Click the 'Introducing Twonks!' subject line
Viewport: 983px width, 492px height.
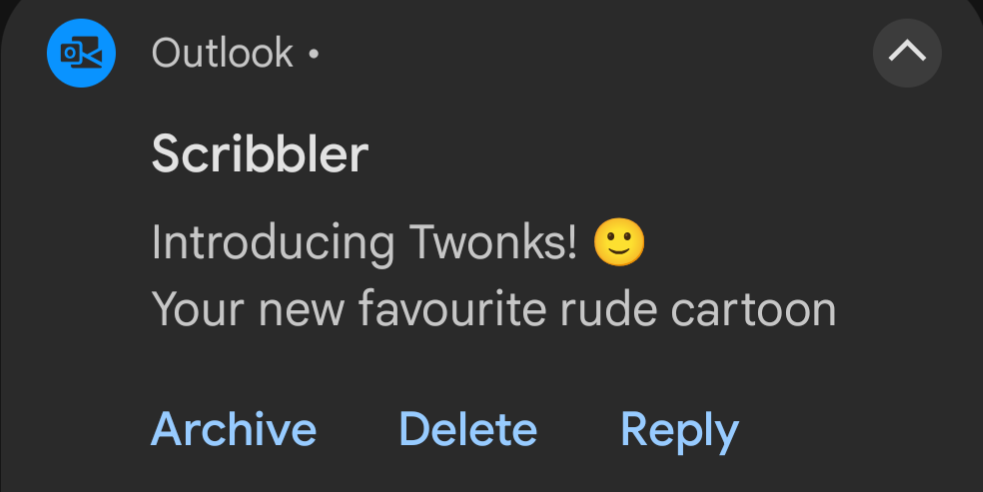[x=364, y=243]
